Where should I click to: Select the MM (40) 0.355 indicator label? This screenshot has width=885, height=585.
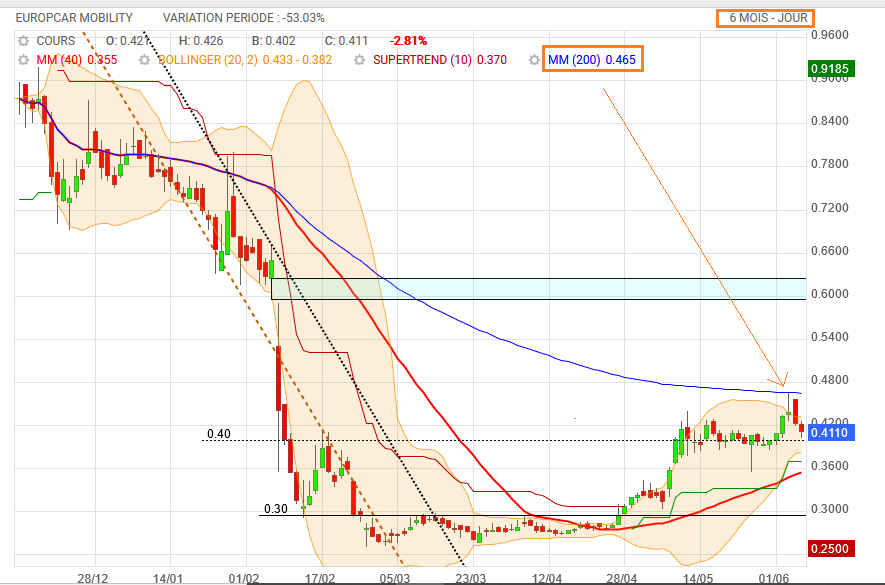tap(77, 60)
